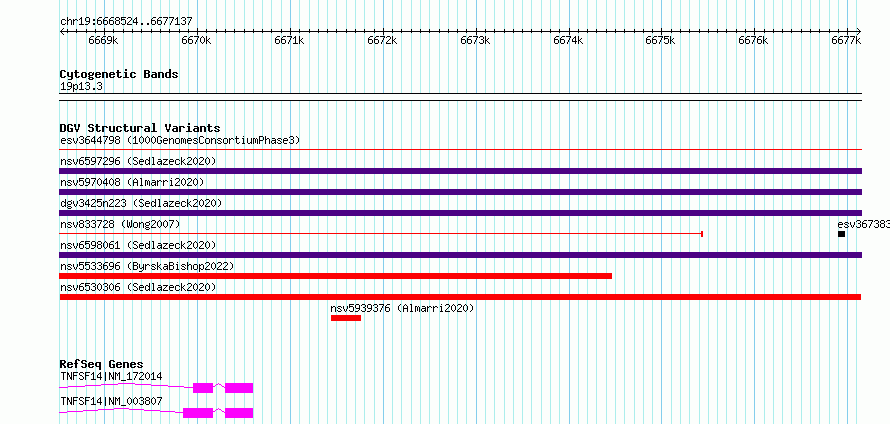The height and width of the screenshot is (424, 890).
Task: Click the 6677k ruler tick label
Action: point(846,41)
